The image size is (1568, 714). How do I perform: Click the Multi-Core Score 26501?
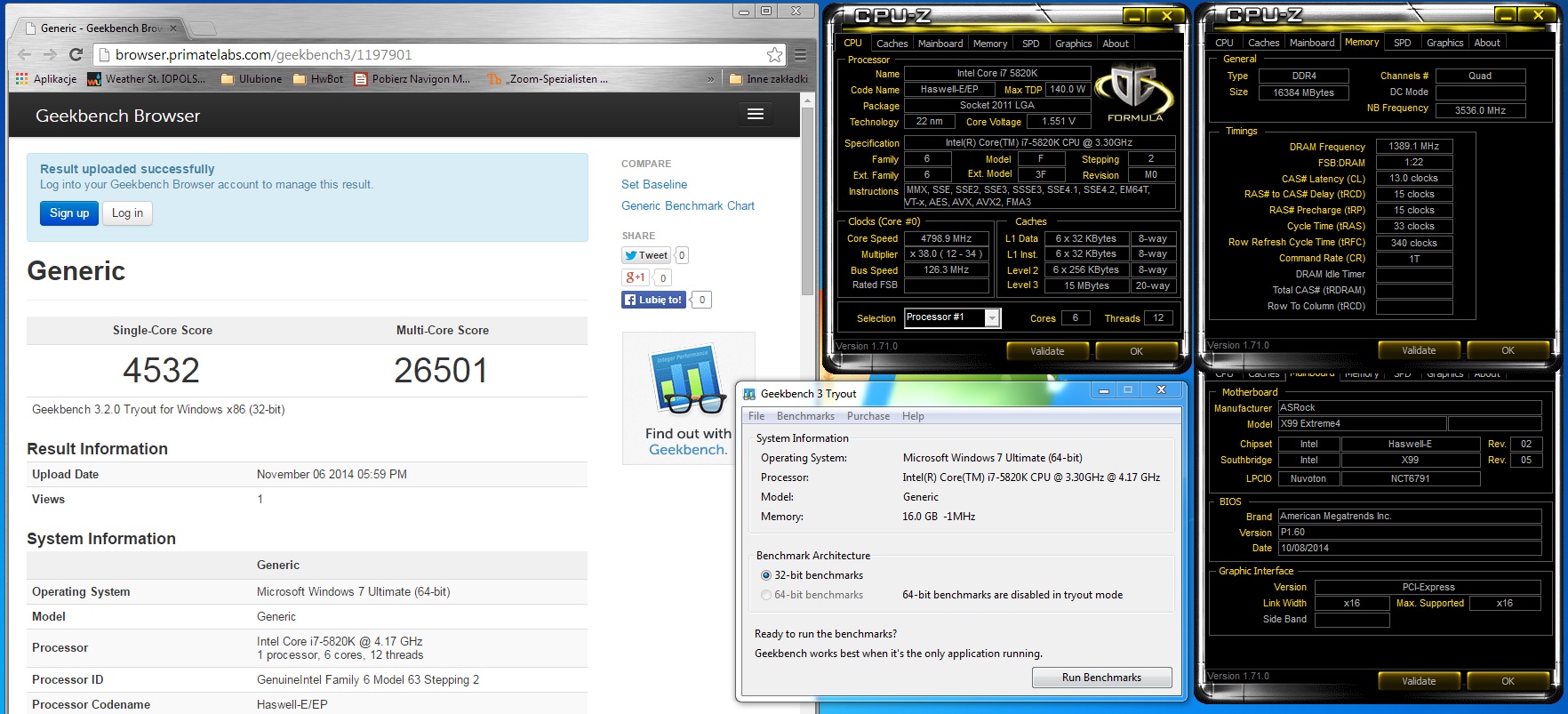[441, 370]
